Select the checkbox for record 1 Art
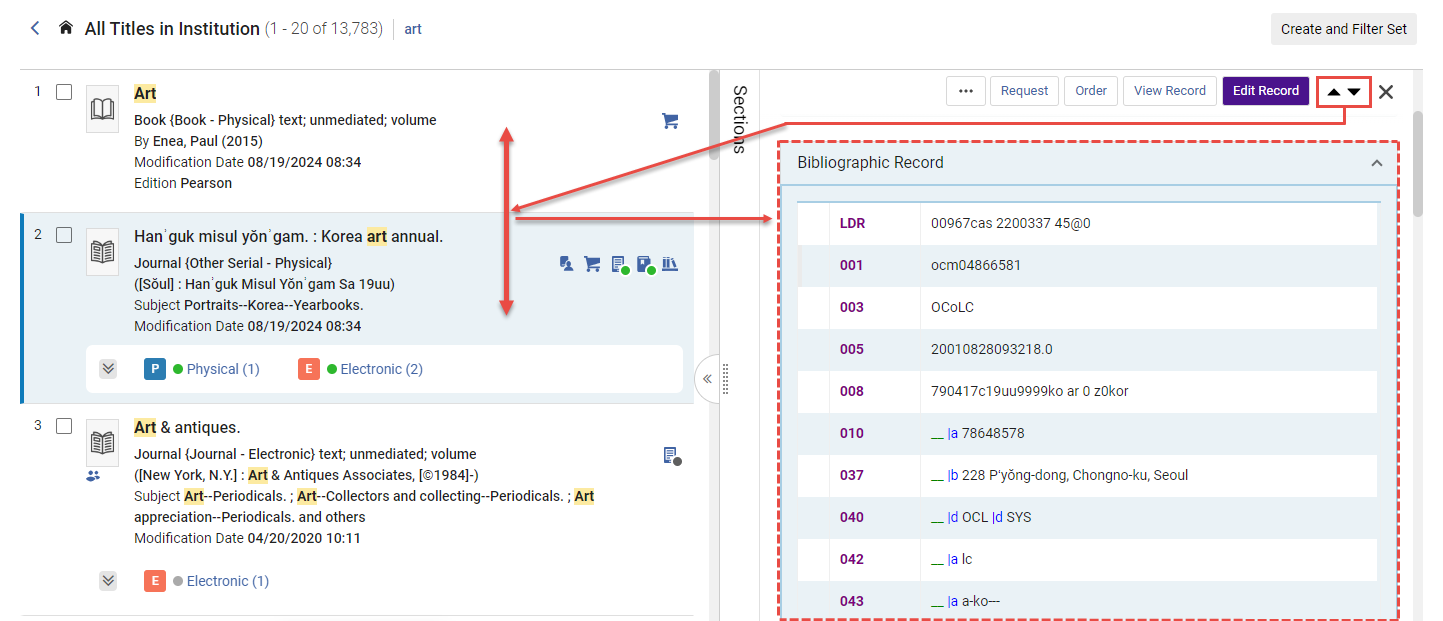Screen dimensions: 1443x621 (64, 92)
